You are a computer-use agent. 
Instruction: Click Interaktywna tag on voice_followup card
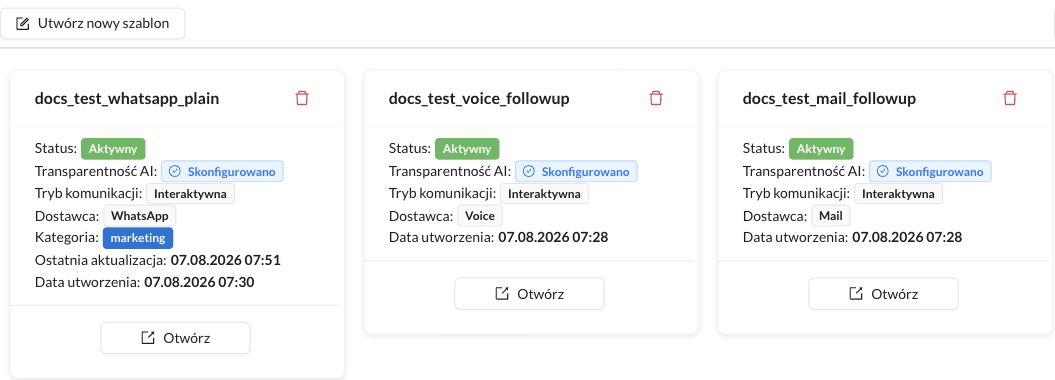tap(544, 194)
